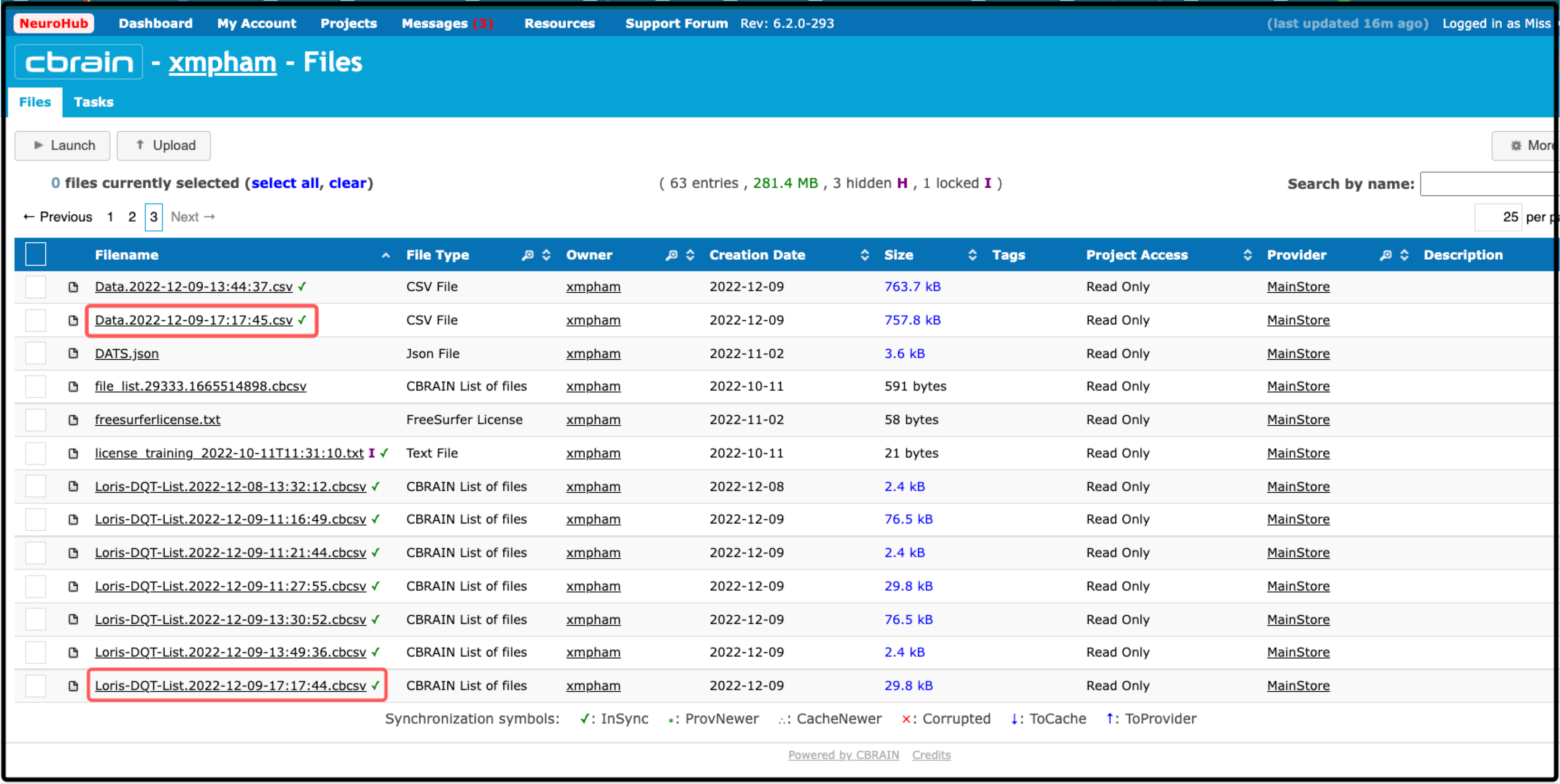Check the box for license_training txt file
Screen dimensions: 1560x784
click(36, 453)
